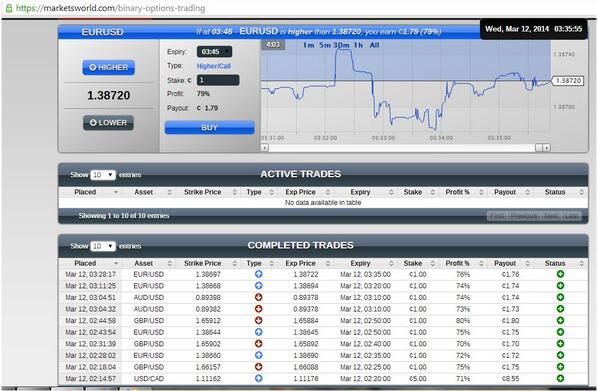
Task: Click green status icon for USD/CAD trade
Action: pyautogui.click(x=560, y=379)
